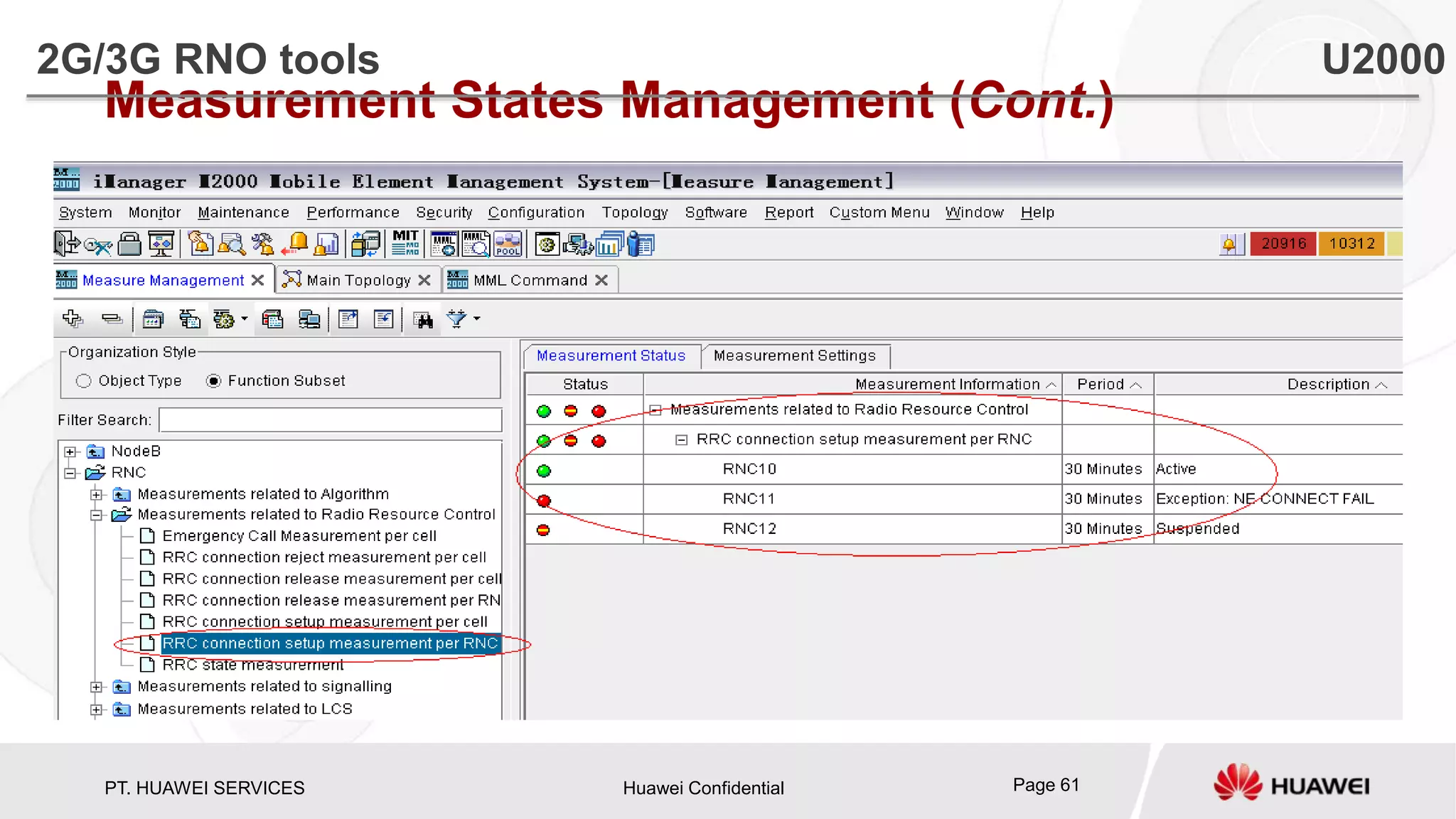
Task: Open the Performance menu
Action: point(353,213)
